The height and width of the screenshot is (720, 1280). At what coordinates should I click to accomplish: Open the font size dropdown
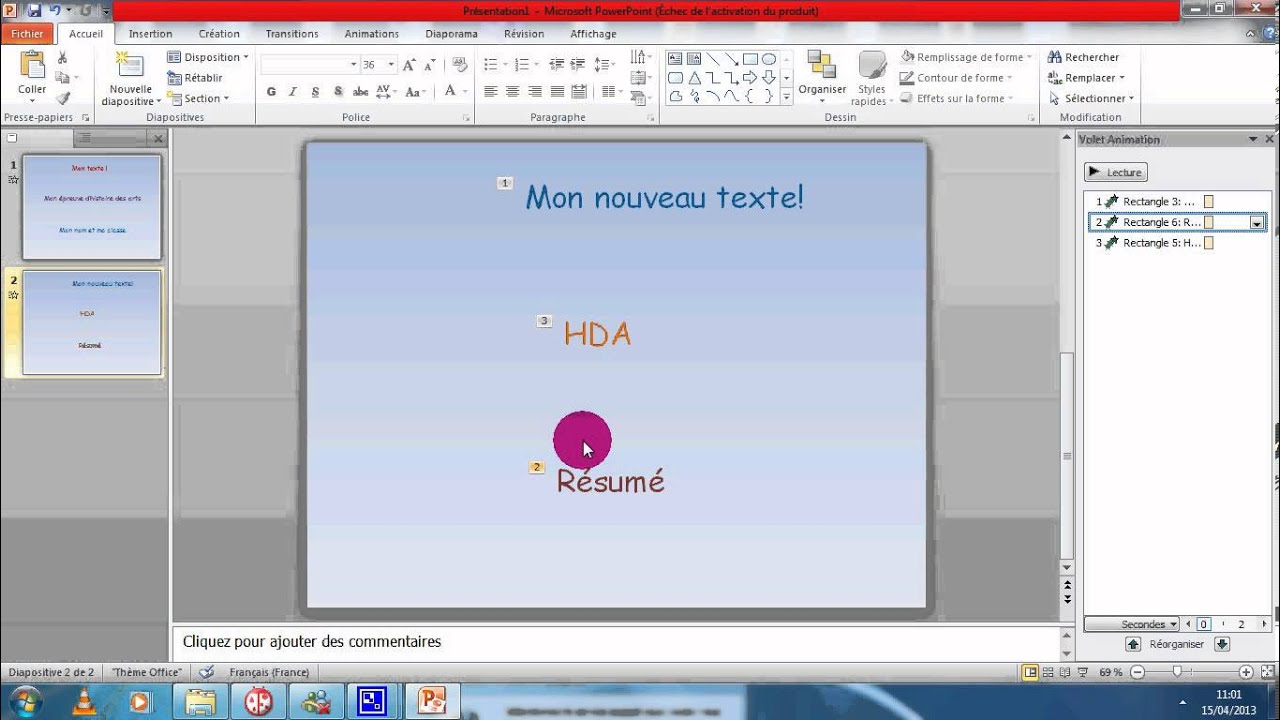391,64
